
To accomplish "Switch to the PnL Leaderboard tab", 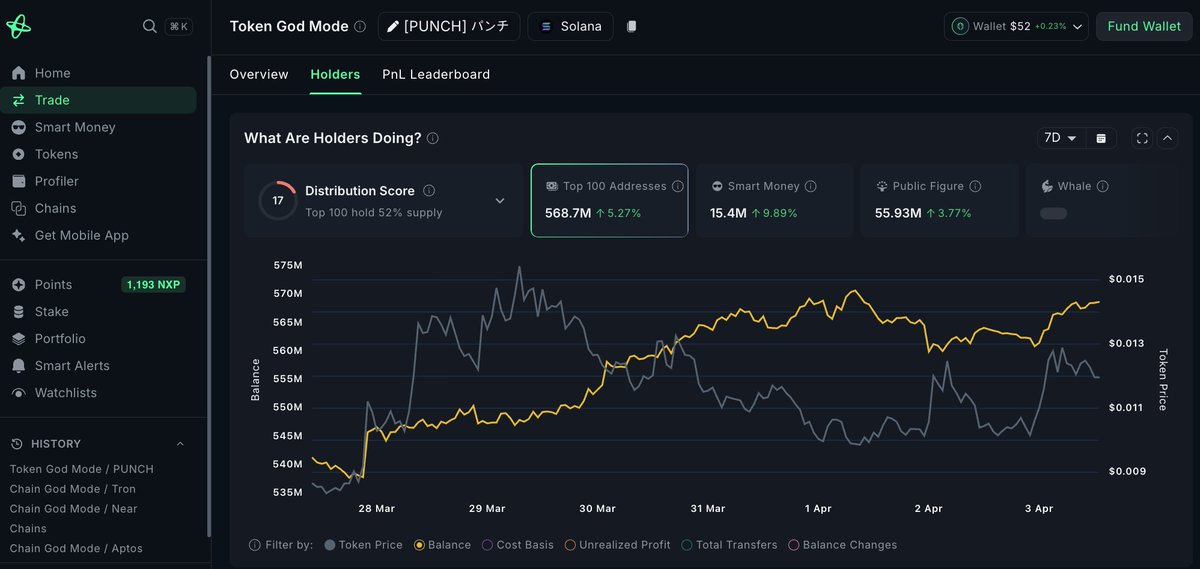I will 435,74.
